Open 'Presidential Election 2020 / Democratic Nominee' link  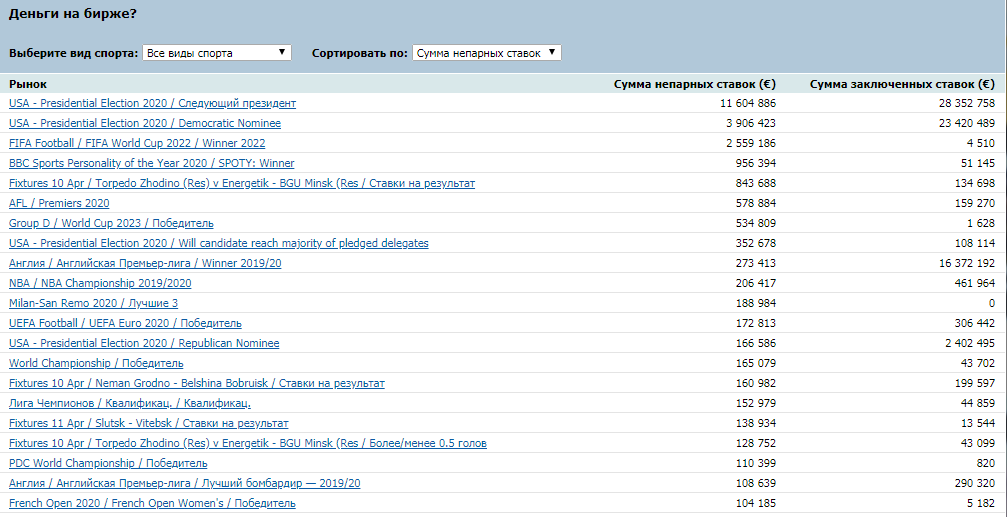pyautogui.click(x=144, y=123)
